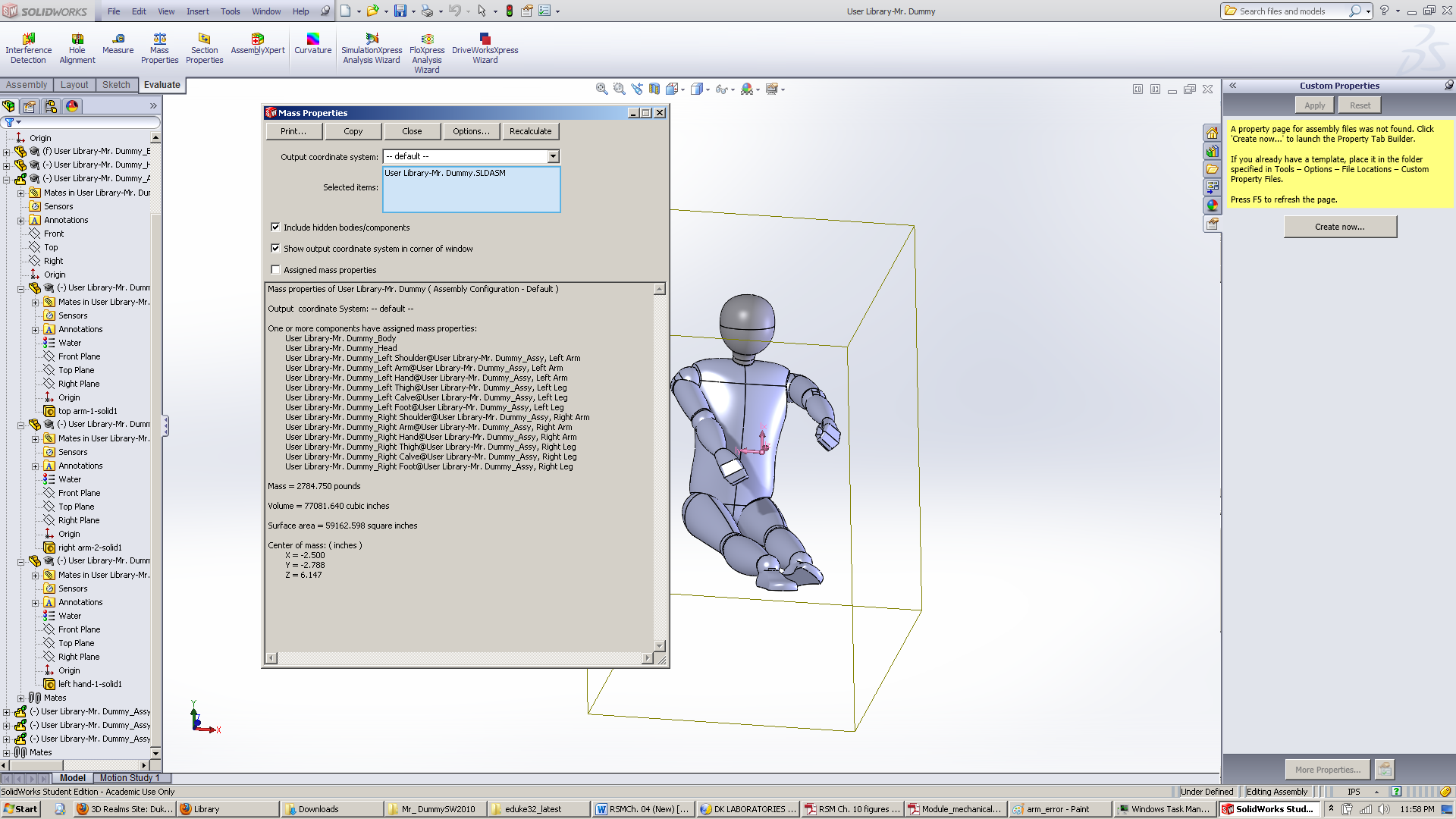The height and width of the screenshot is (819, 1456).
Task: Show the DisplayManager tab
Action: [x=72, y=106]
